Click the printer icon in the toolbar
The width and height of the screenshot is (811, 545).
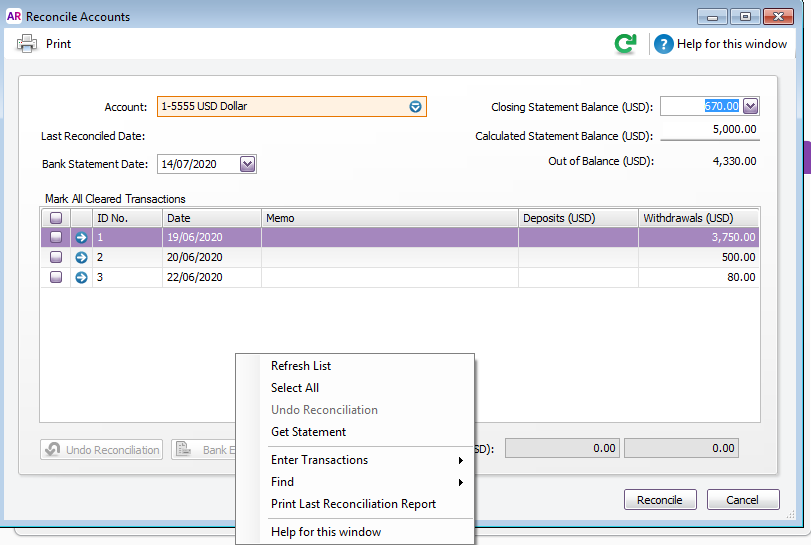[x=27, y=43]
